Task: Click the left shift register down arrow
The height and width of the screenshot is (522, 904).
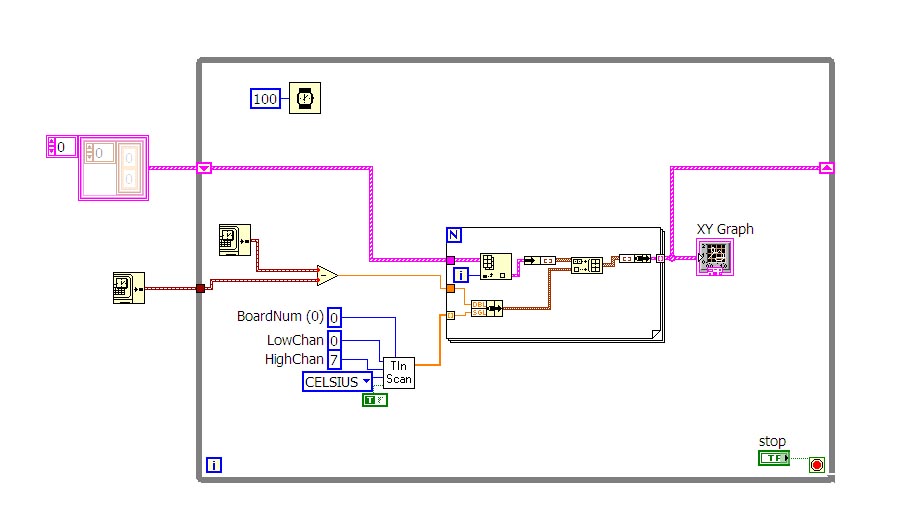Action: click(x=204, y=168)
